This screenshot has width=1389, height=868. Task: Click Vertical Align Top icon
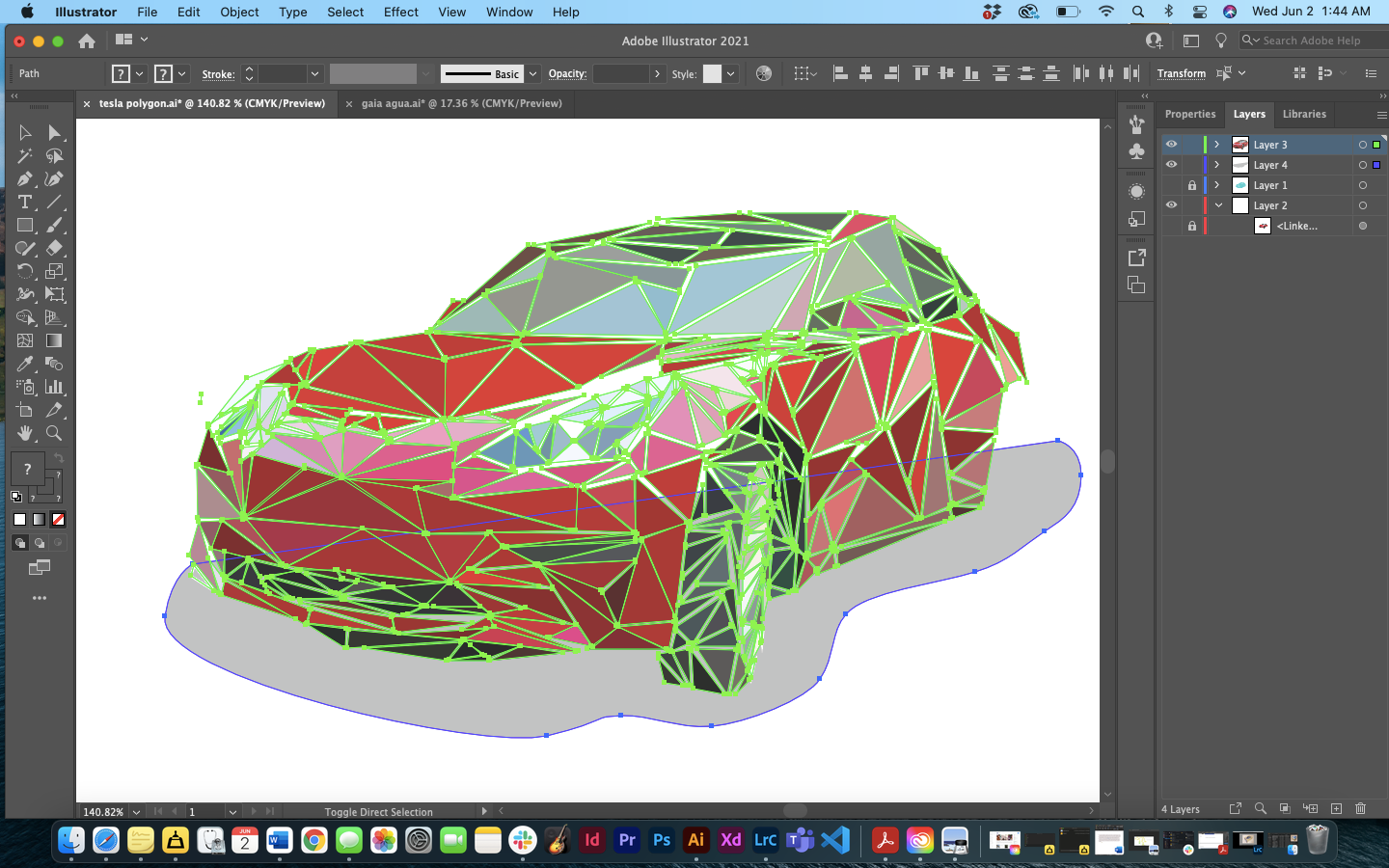click(x=920, y=73)
